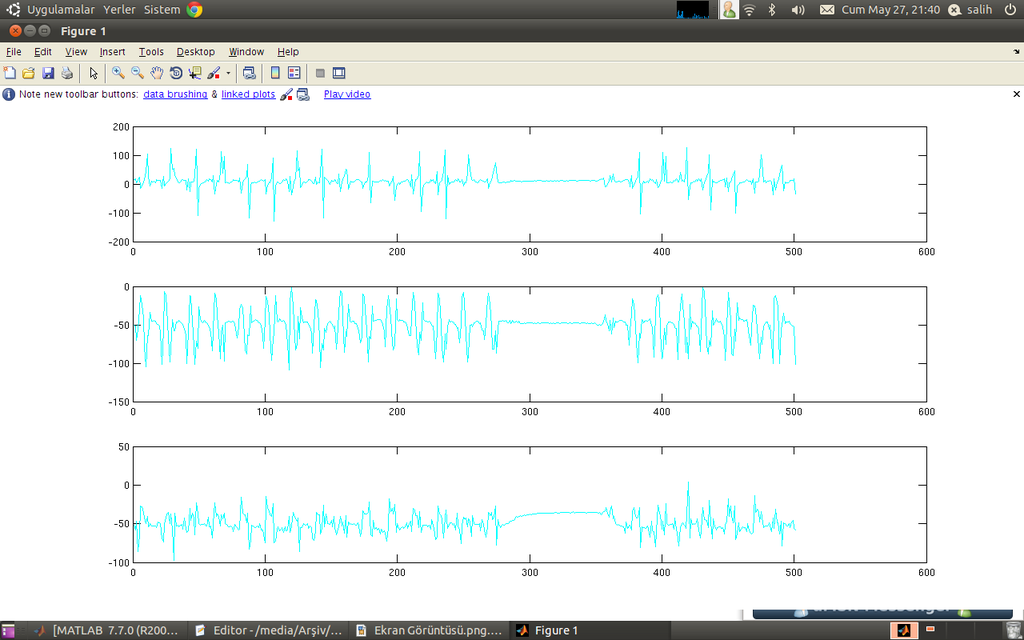
Task: Open the Window menu
Action: click(246, 52)
